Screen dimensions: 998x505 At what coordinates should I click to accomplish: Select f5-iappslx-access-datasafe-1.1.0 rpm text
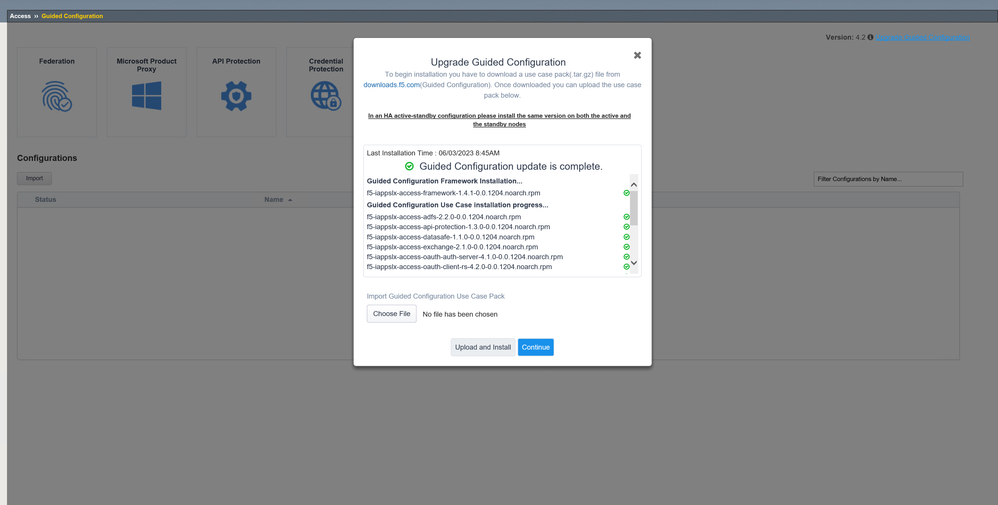(x=451, y=237)
